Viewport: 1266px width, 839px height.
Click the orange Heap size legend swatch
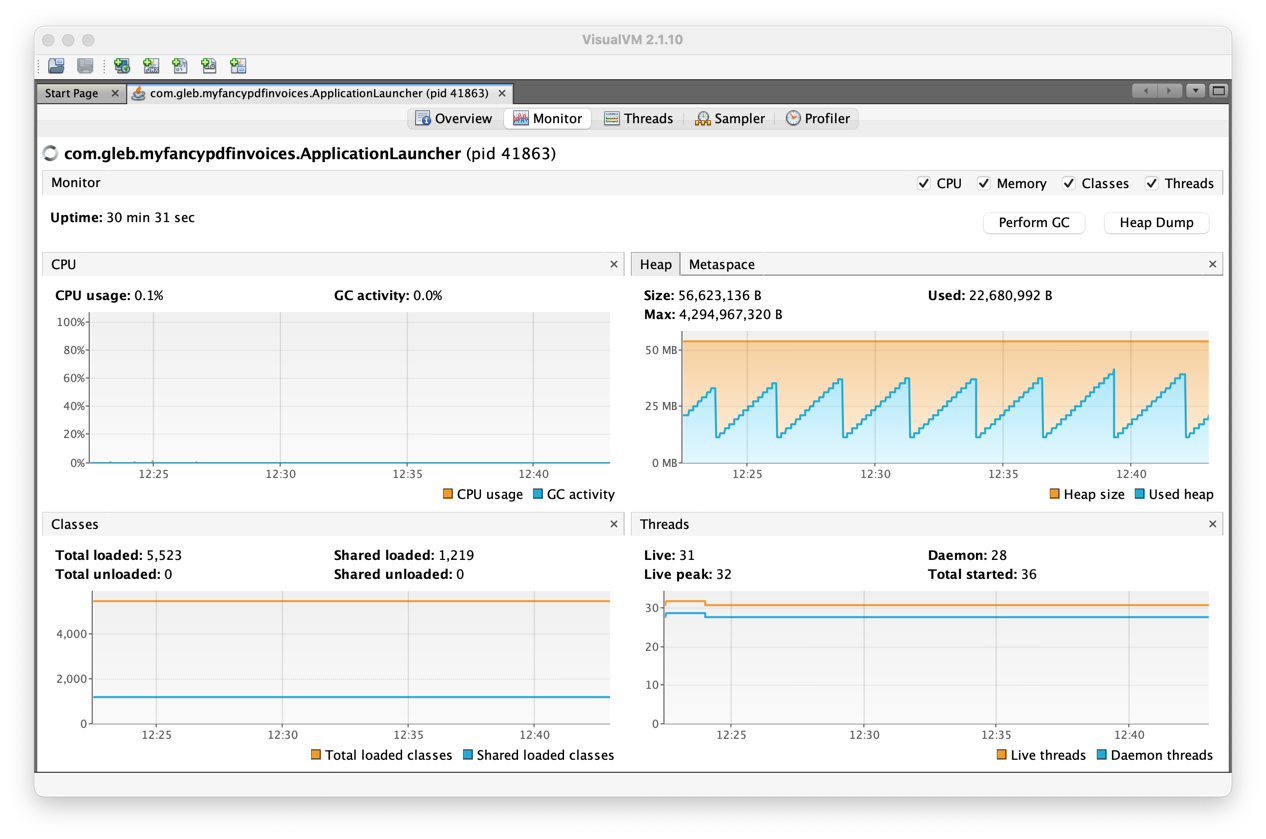[1054, 494]
